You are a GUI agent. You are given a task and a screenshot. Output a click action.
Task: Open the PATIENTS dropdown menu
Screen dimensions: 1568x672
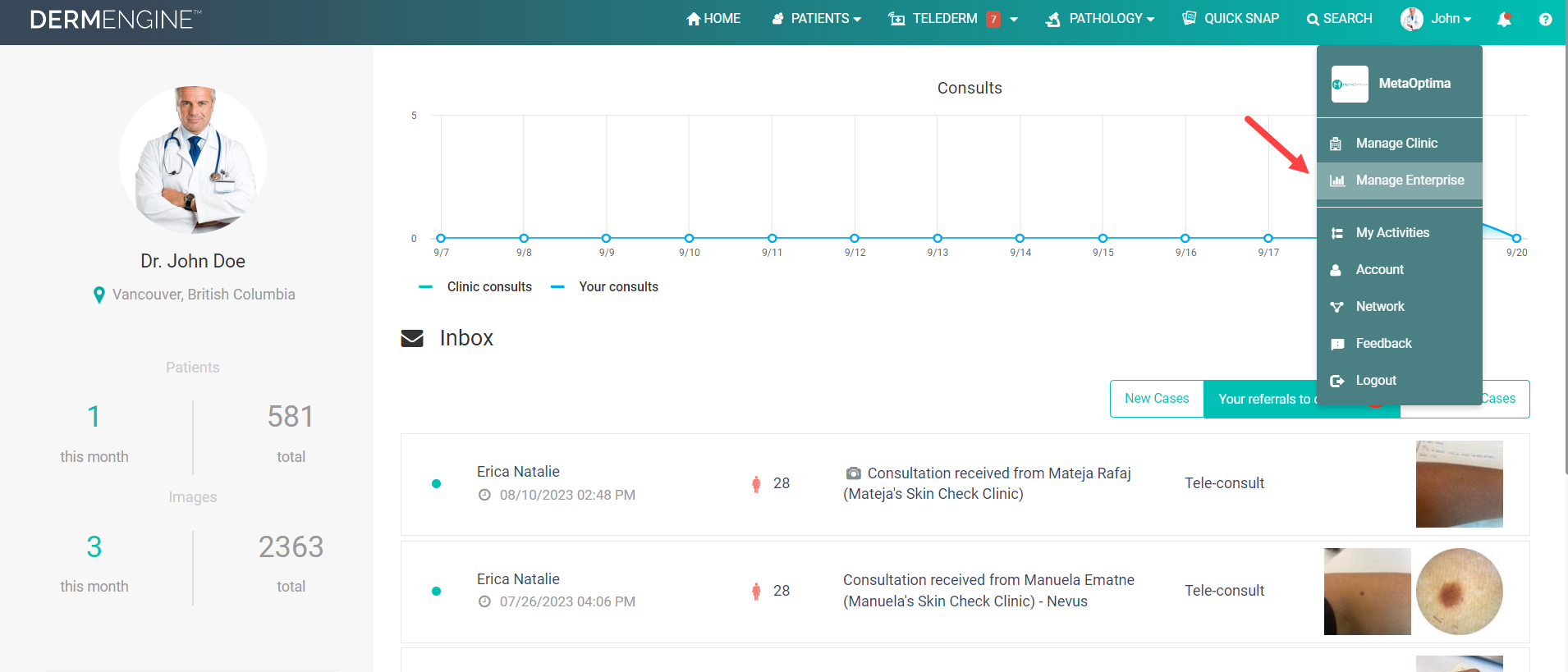817,18
